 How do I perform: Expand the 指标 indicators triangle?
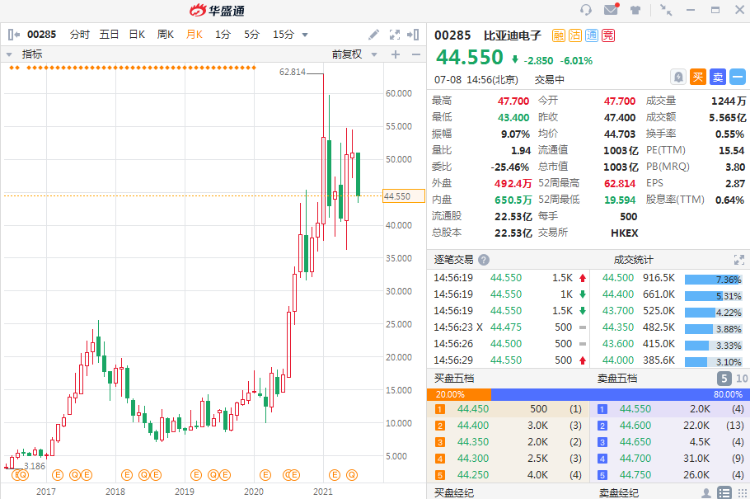click(9, 55)
